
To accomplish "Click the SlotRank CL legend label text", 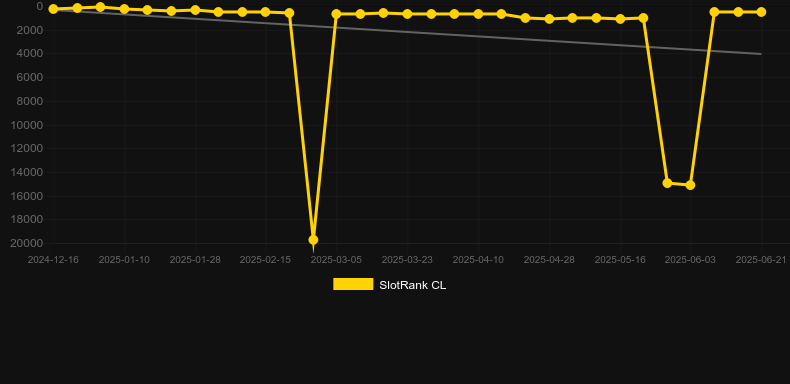I will pyautogui.click(x=413, y=285).
